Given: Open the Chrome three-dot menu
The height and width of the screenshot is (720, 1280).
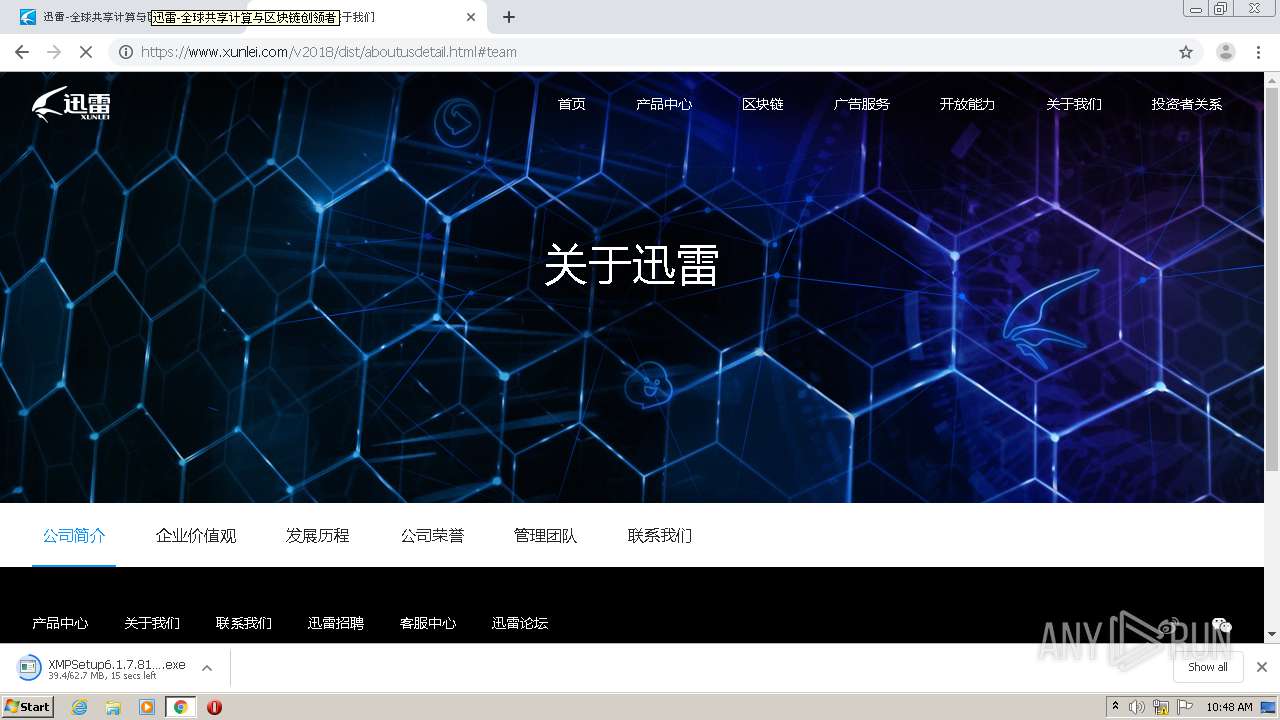Looking at the screenshot, I should pos(1258,52).
